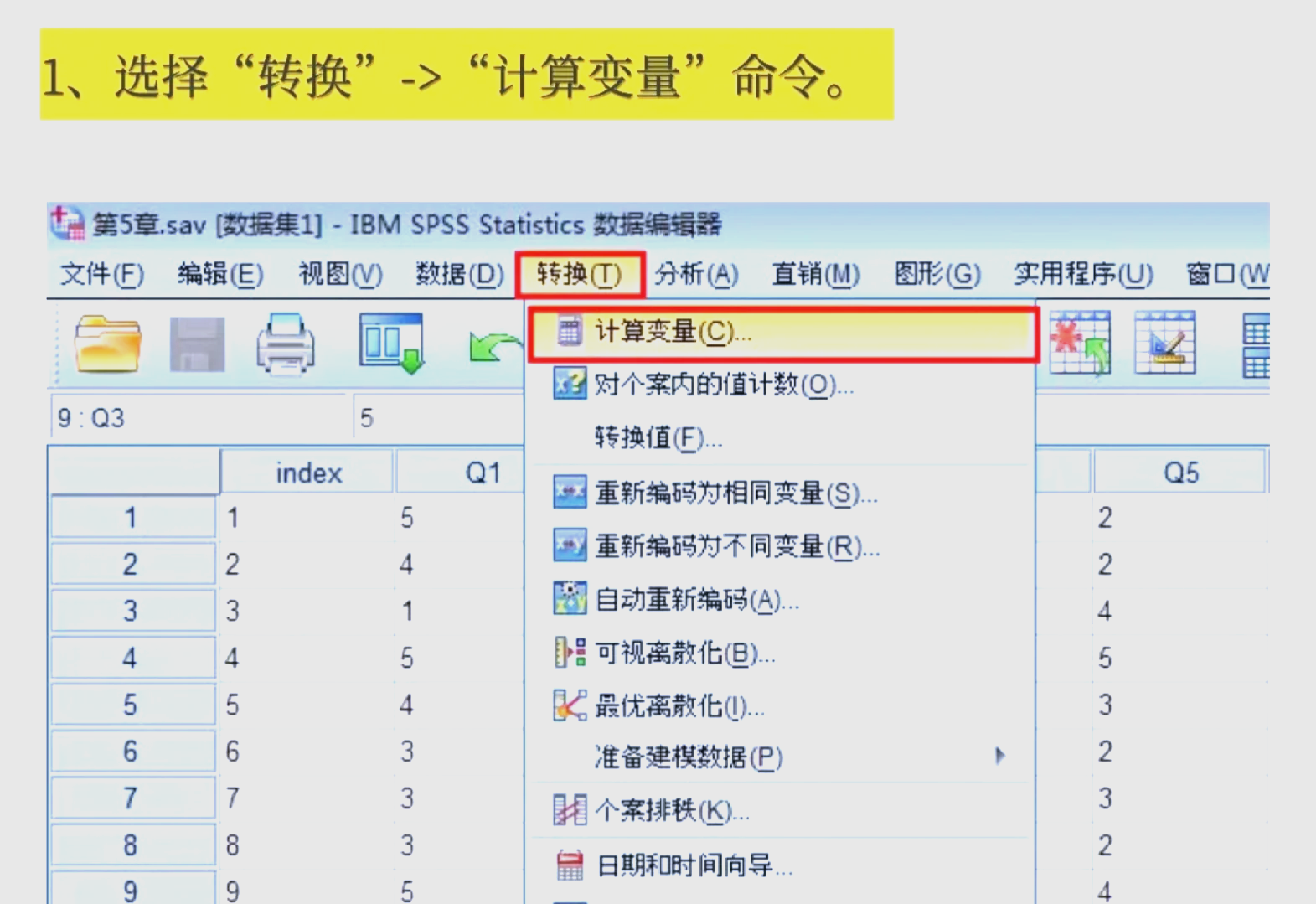Click Q5 cell in row 4 showing 5

[1179, 658]
